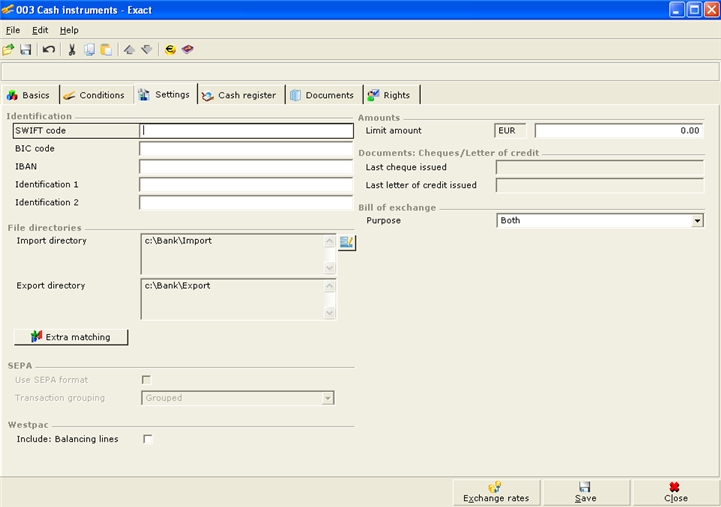Open Exchange rates from the bottom bar
This screenshot has height=507, width=721.
[x=495, y=492]
